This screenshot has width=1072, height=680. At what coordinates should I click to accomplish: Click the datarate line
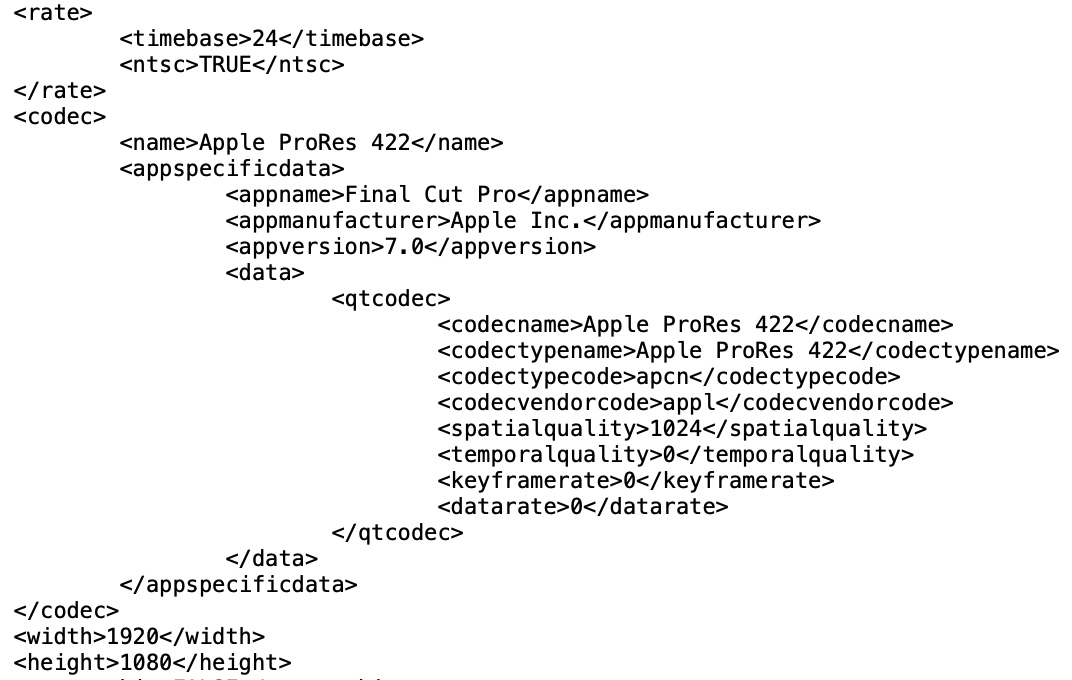tap(583, 507)
